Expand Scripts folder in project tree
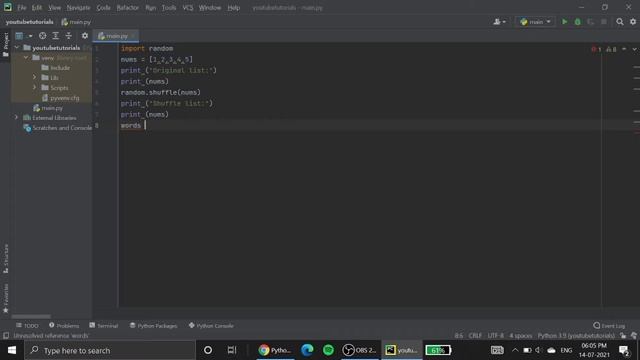This screenshot has width=640, height=360. 34,87
